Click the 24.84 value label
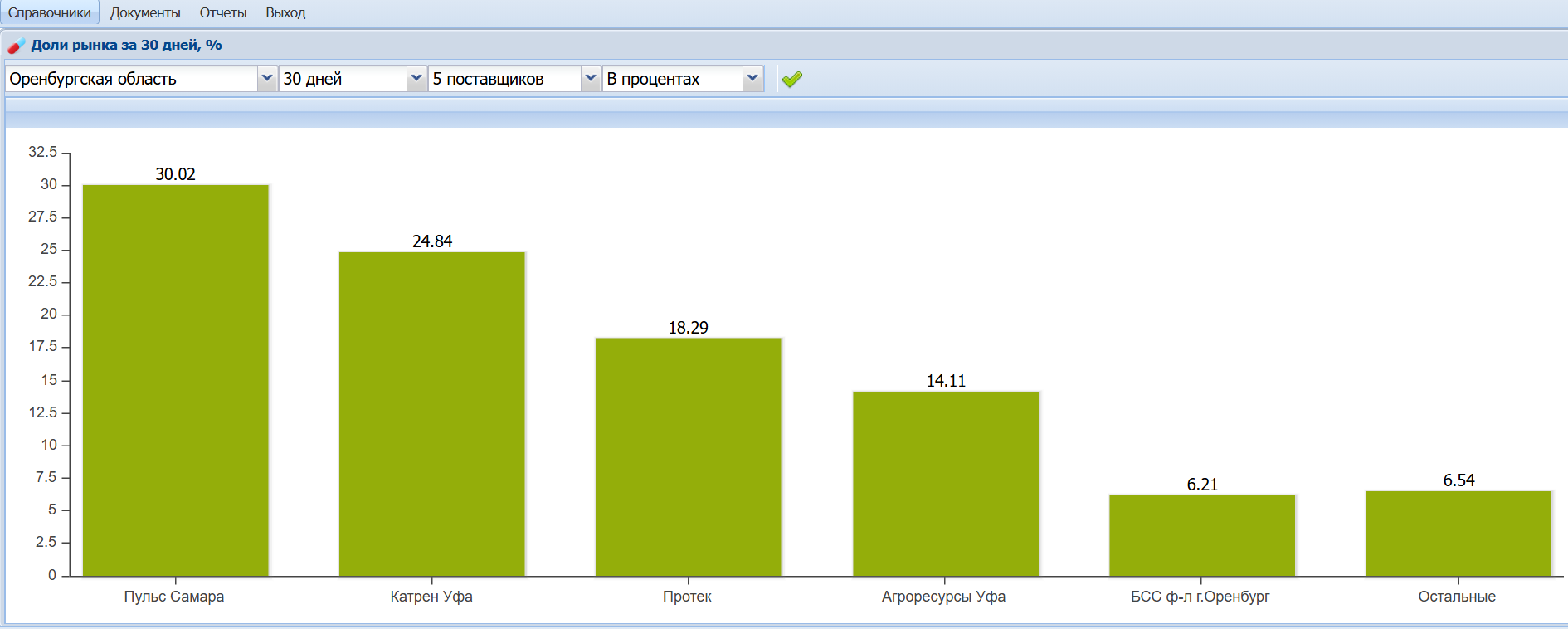This screenshot has width=1568, height=629. pos(432,241)
